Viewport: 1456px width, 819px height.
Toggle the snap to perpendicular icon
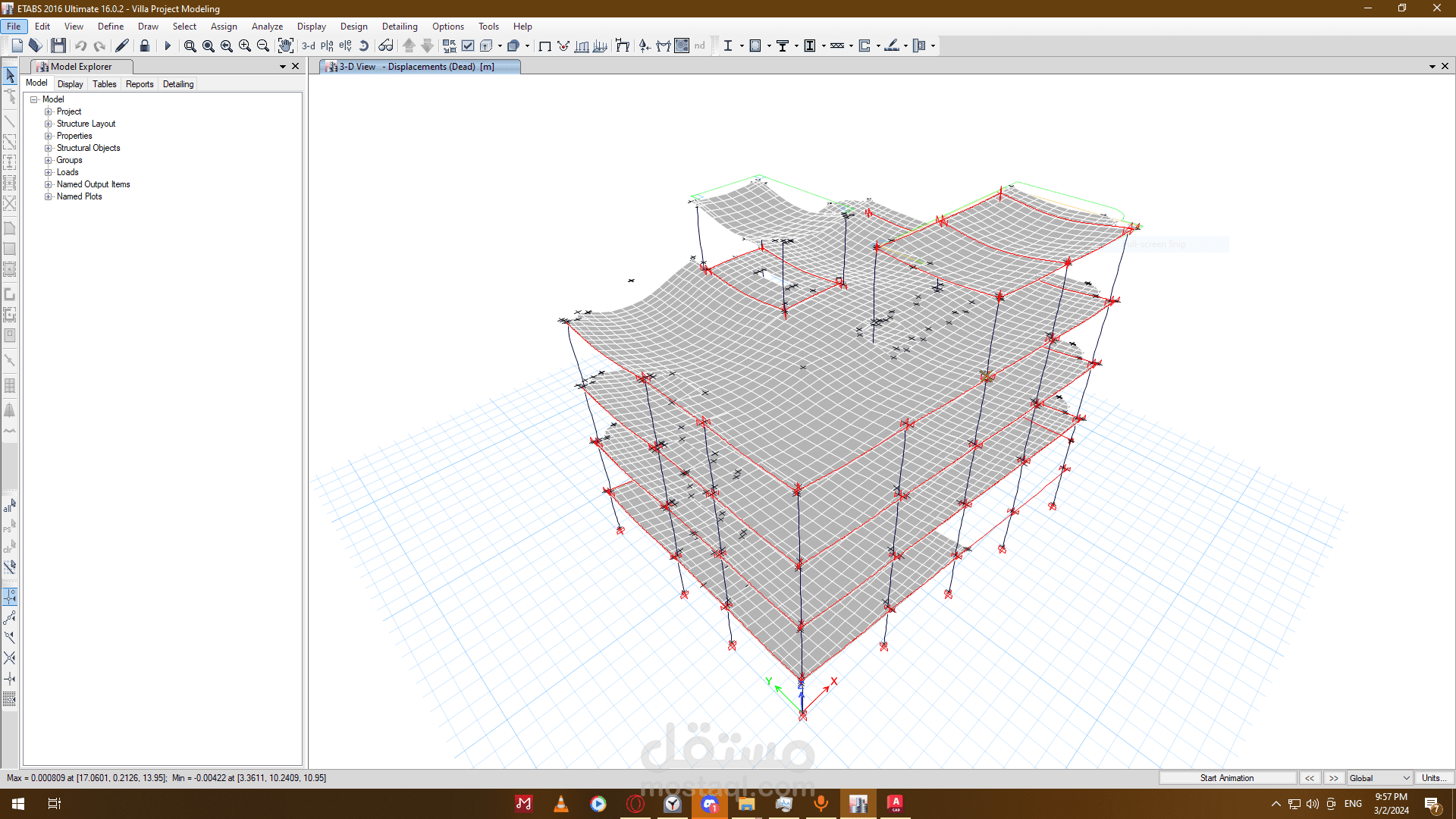point(10,678)
